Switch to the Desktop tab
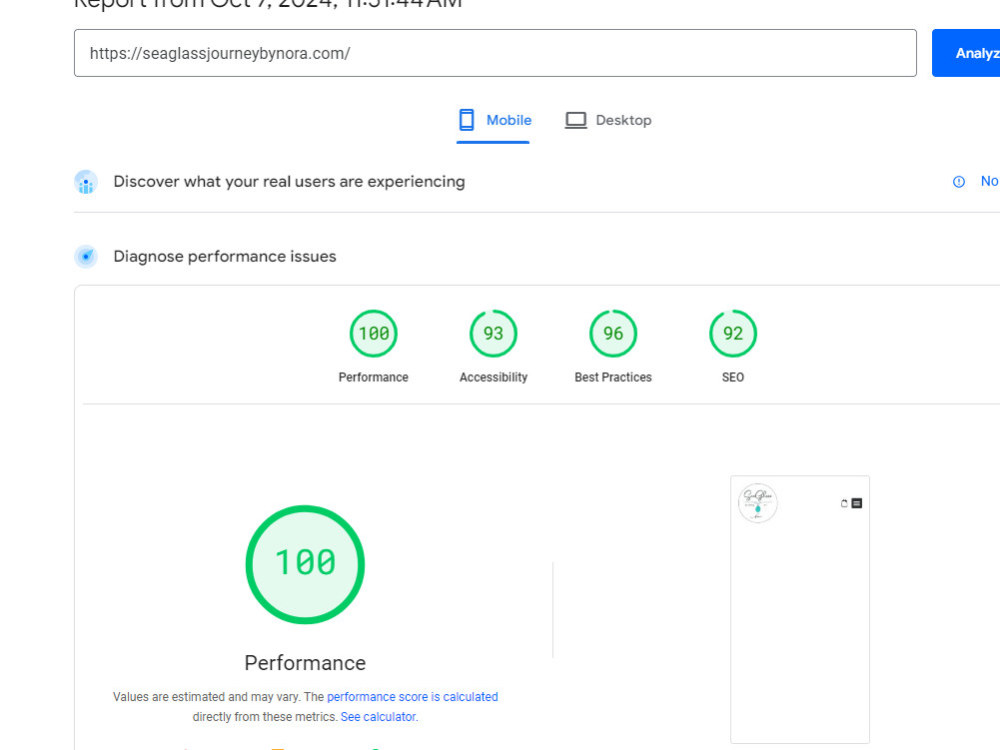The width and height of the screenshot is (1000, 750). coord(608,121)
